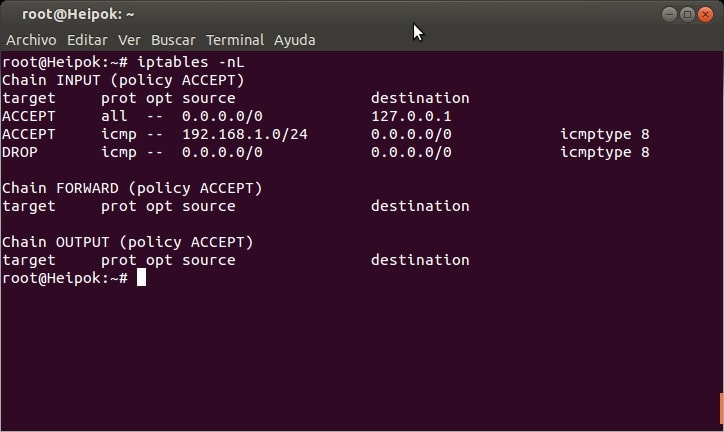Click the target header under Chain FORWARD
This screenshot has height=432, width=724.
[x=29, y=206]
